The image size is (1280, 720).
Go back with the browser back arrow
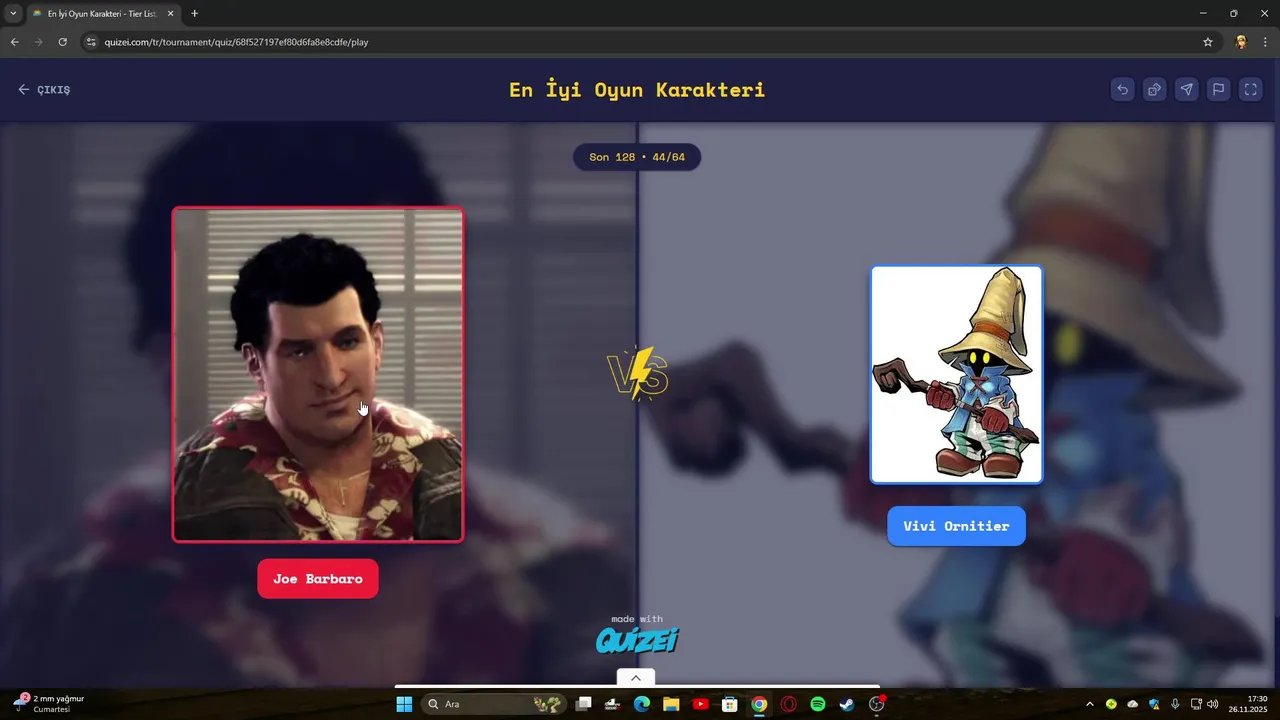(14, 42)
